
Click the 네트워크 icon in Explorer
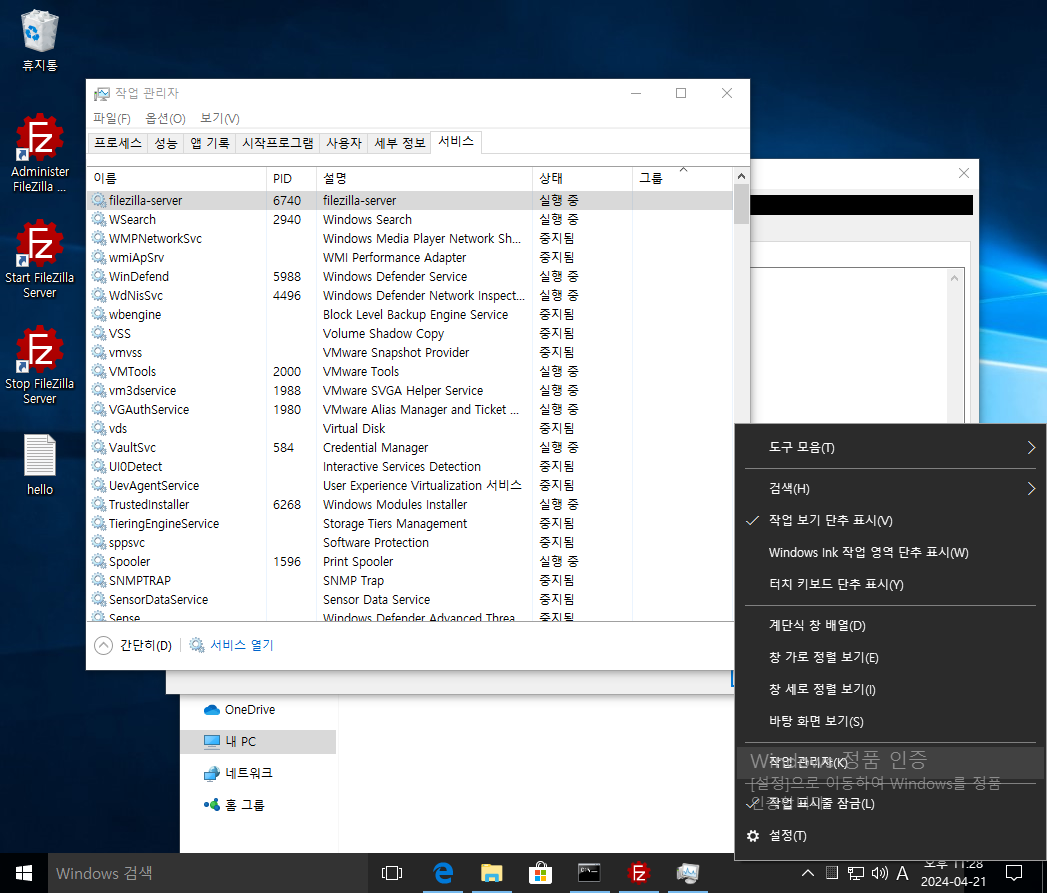(x=212, y=773)
